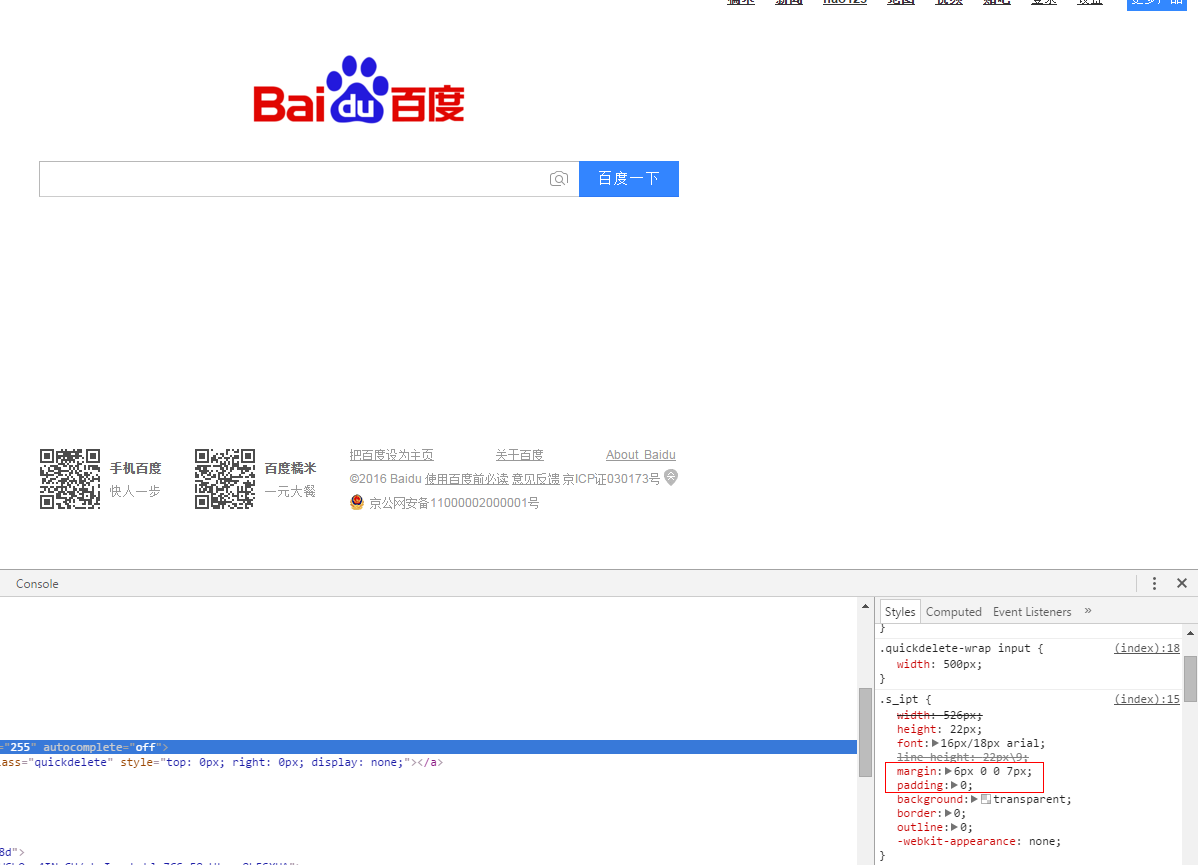Image resolution: width=1198 pixels, height=865 pixels.
Task: Click the ©2016 Baidu copyright text
Action: [x=386, y=479]
